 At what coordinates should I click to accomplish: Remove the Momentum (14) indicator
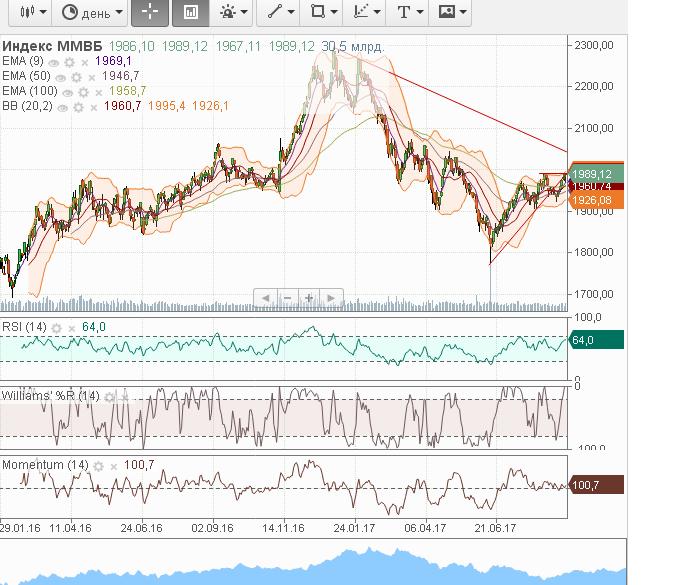[x=114, y=467]
